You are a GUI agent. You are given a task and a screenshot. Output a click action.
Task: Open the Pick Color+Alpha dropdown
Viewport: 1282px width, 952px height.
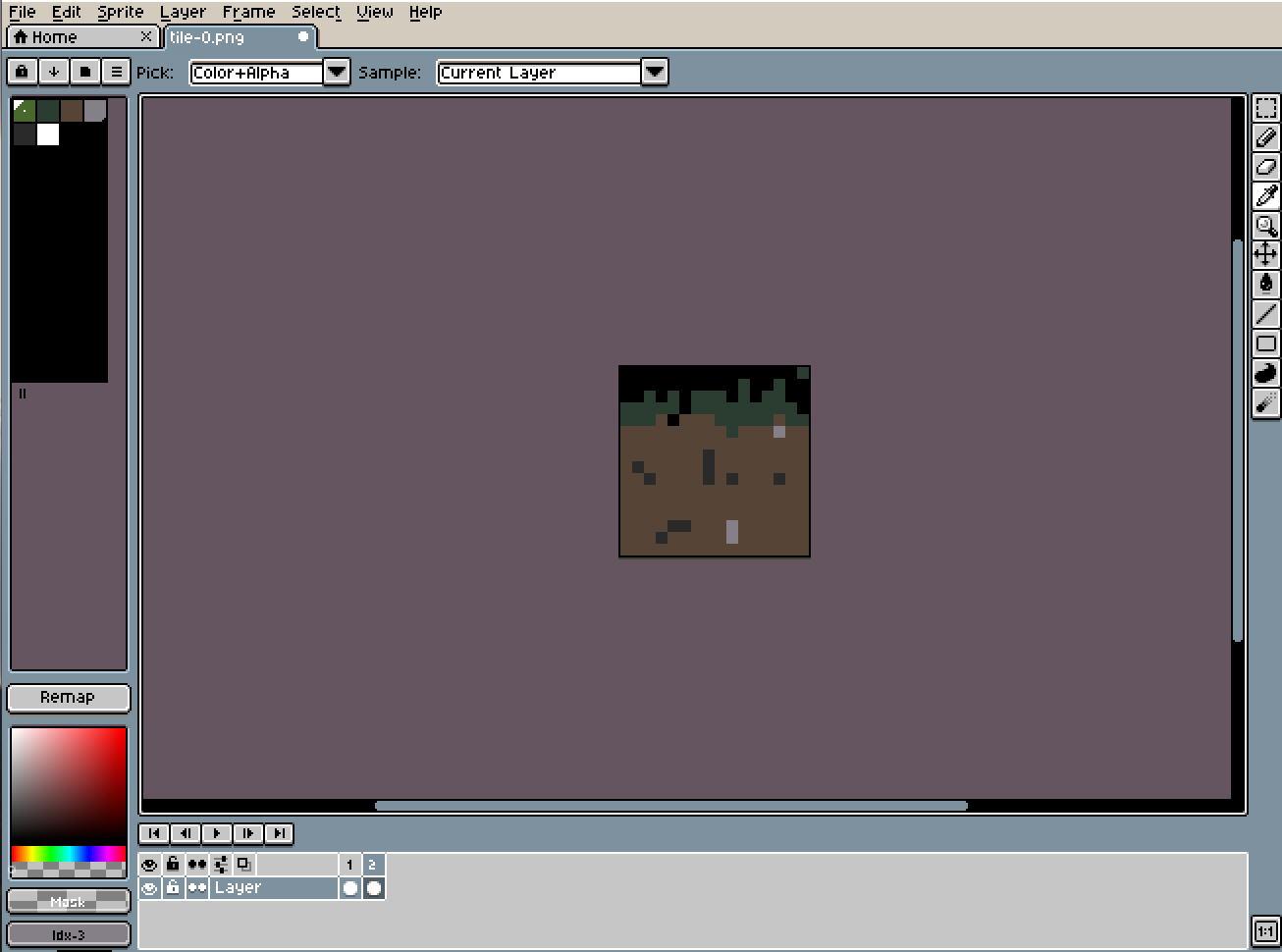(337, 72)
